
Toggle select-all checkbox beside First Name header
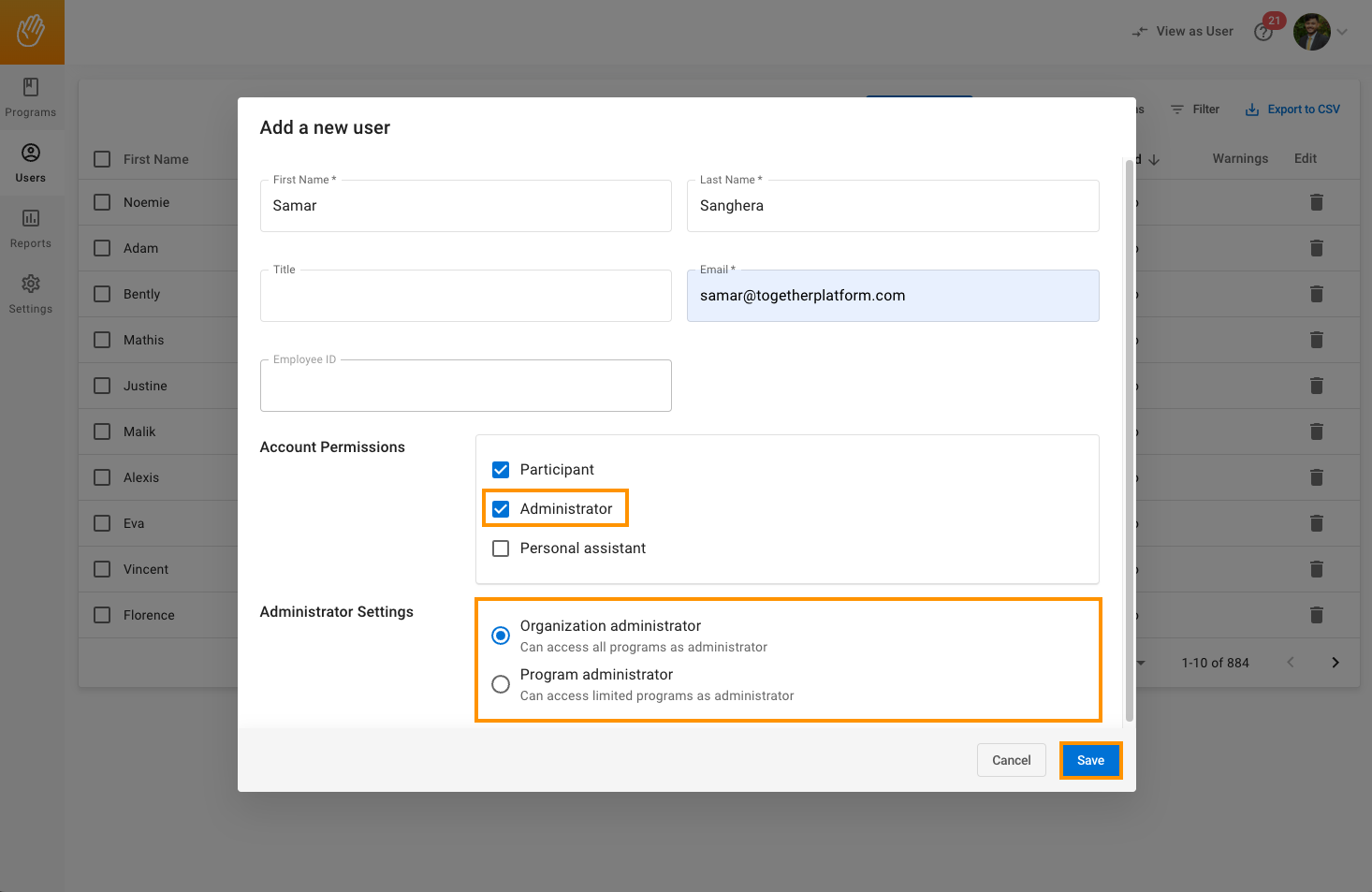point(102,159)
